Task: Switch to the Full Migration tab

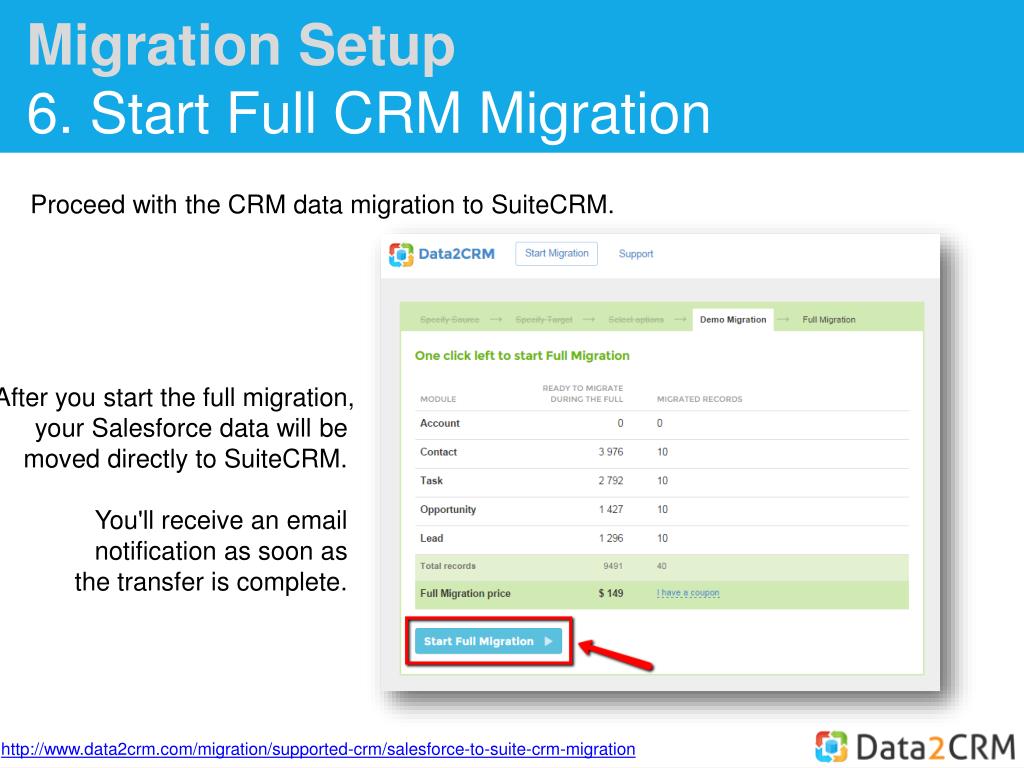Action: tap(829, 320)
